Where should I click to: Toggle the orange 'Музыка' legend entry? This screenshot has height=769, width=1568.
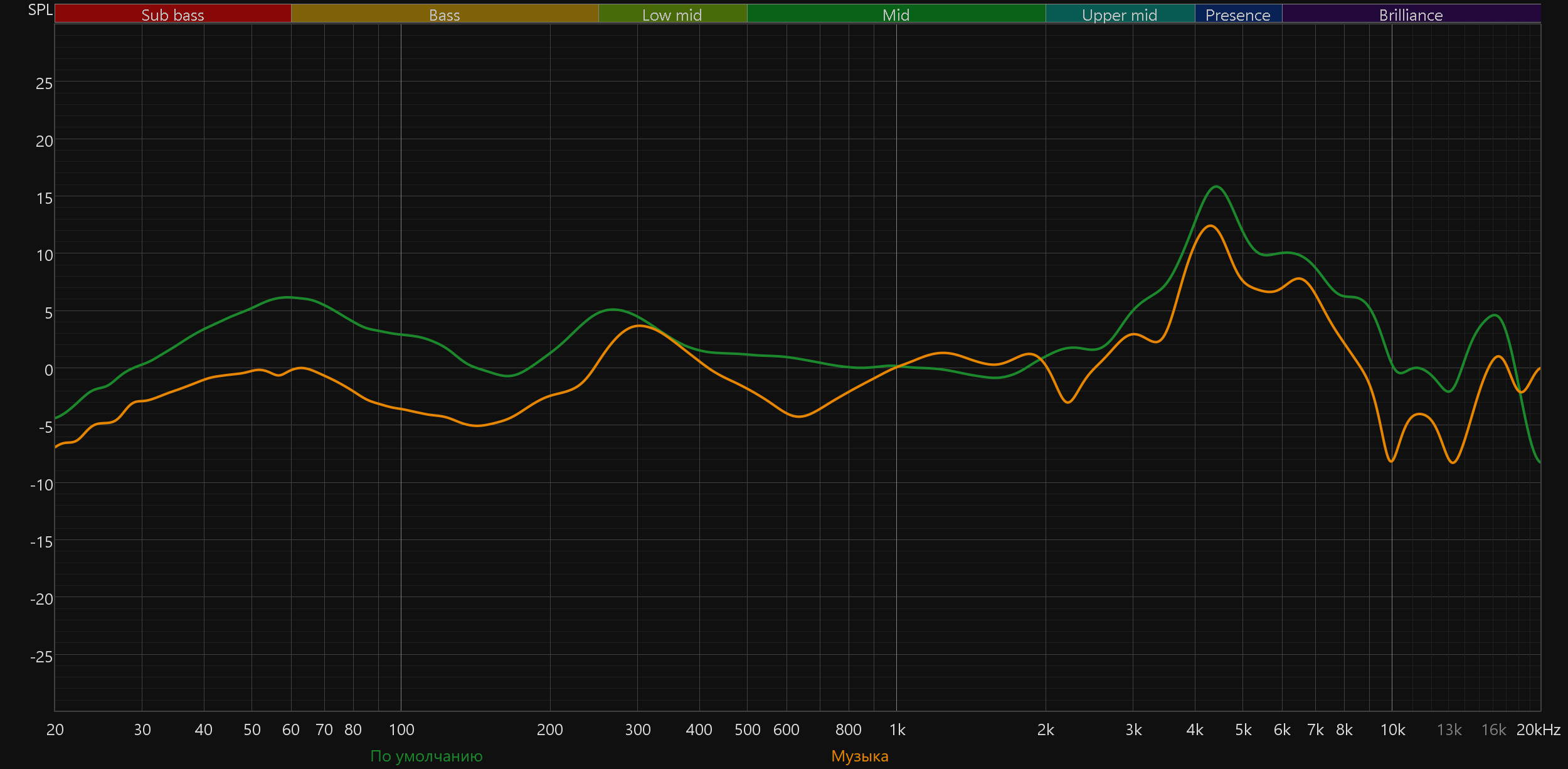pos(859,756)
